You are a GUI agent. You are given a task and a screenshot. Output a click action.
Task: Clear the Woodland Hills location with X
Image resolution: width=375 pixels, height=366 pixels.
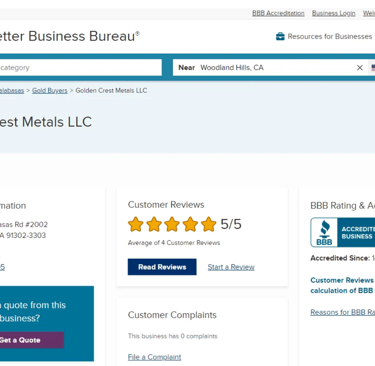360,68
